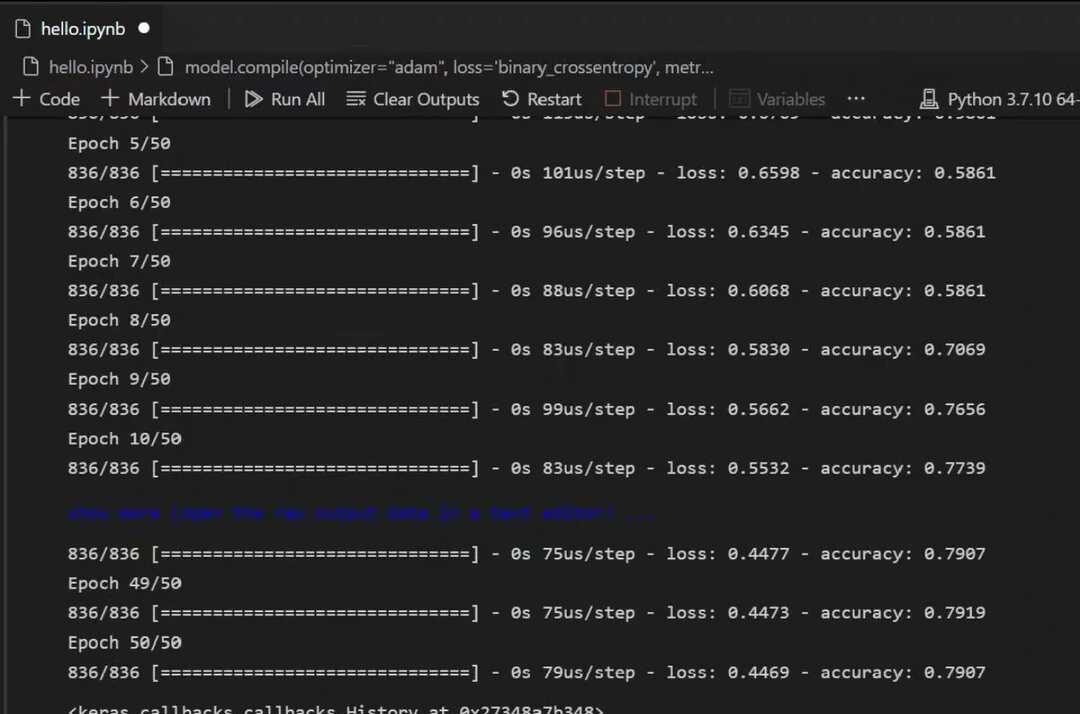The height and width of the screenshot is (714, 1080).
Task: Click the Variables table icon
Action: click(x=739, y=99)
